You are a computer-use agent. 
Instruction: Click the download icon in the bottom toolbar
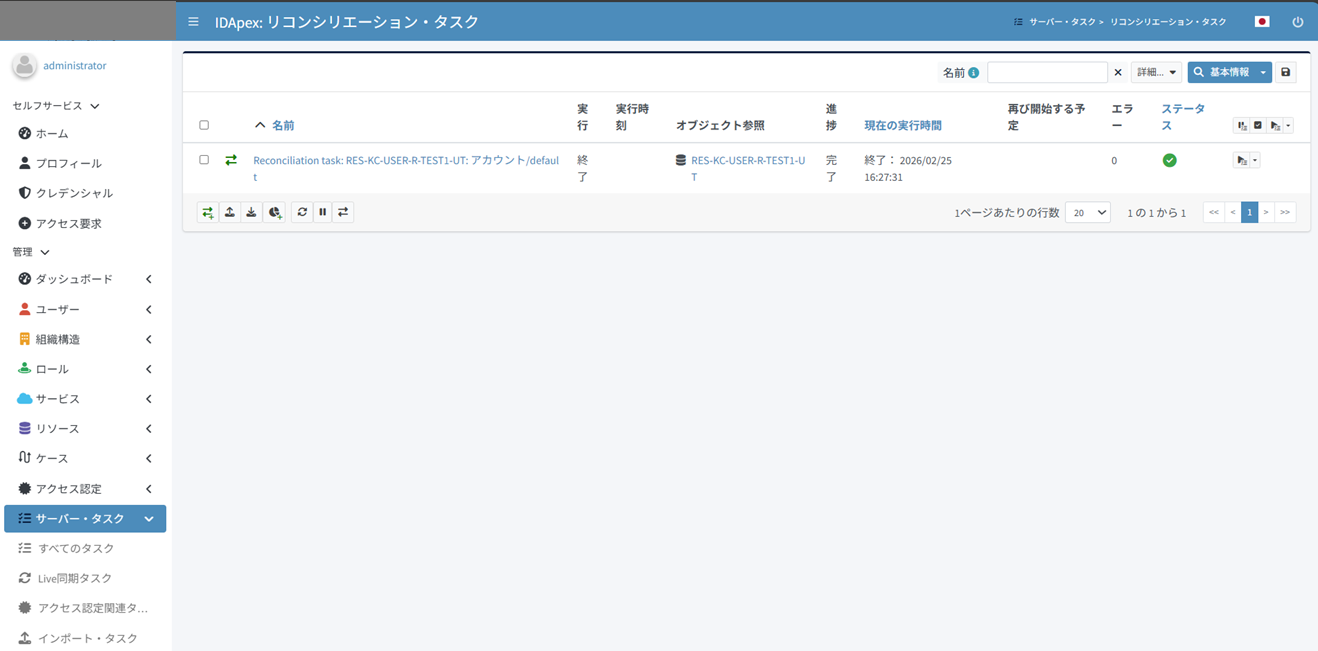tap(251, 212)
